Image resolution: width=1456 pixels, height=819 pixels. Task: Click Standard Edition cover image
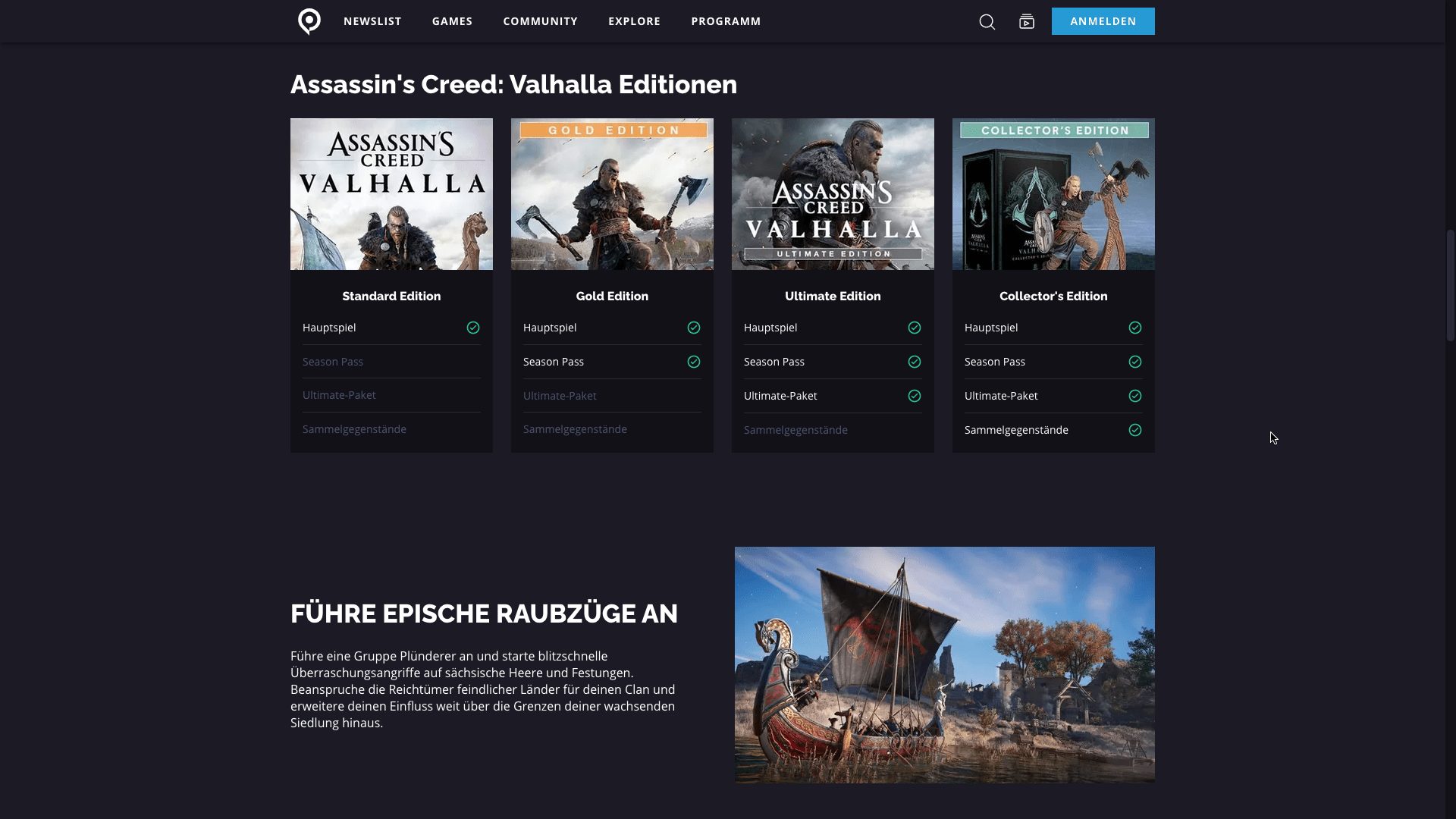coord(391,194)
